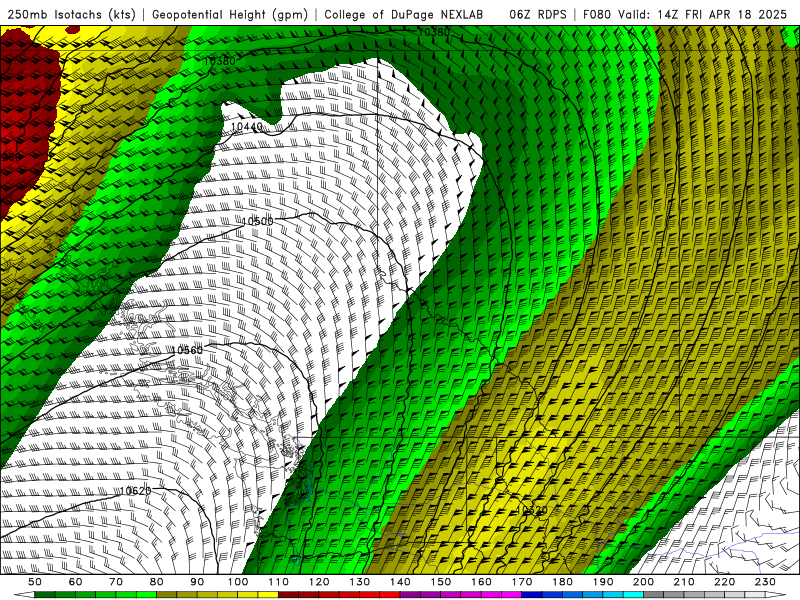The image size is (800, 600).
Task: Click the 'F080 Valid: 14Z FRI APR 18 2025' text
Action: click(685, 15)
